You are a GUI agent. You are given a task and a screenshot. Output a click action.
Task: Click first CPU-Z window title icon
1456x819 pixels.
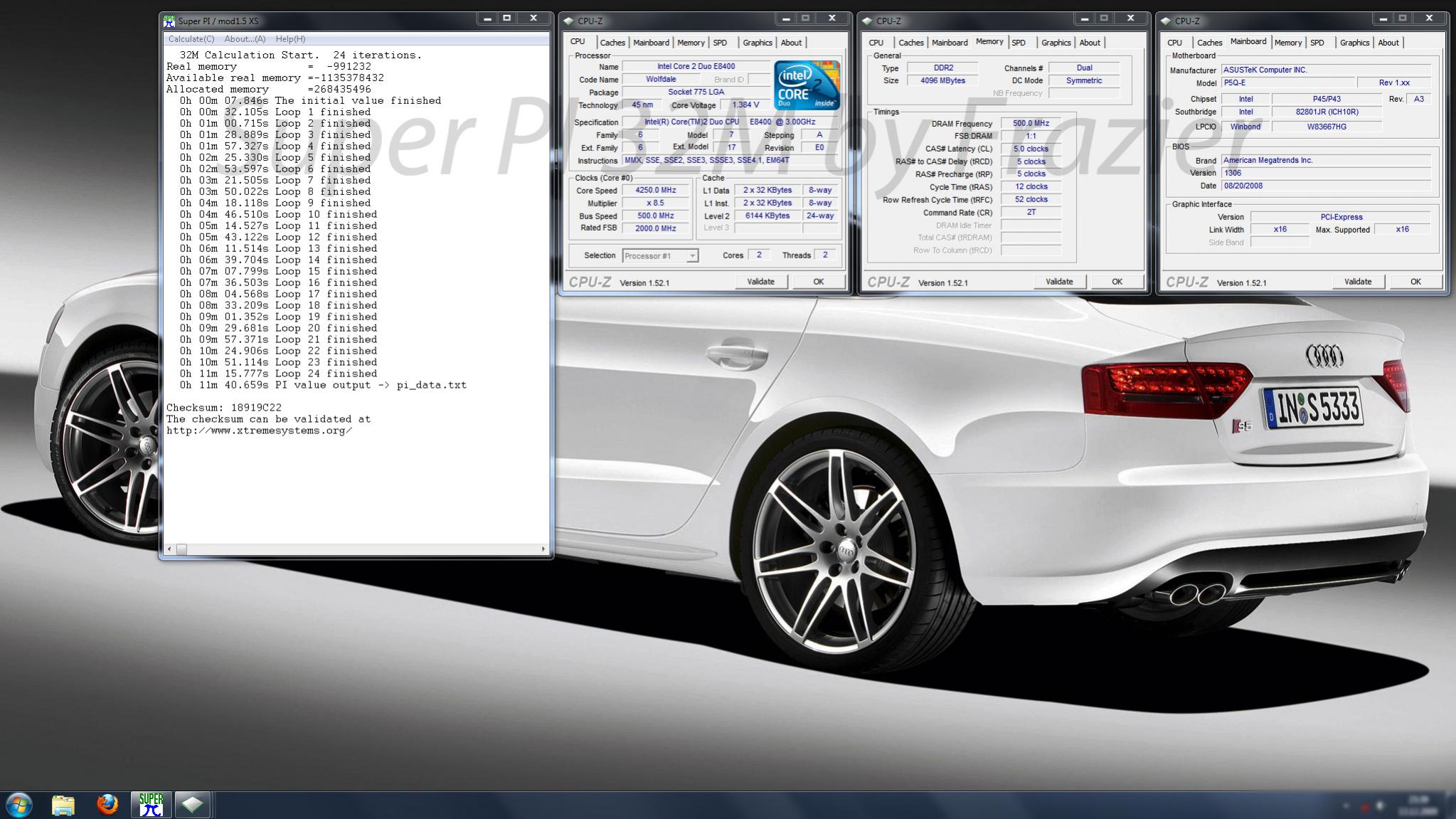coord(568,21)
